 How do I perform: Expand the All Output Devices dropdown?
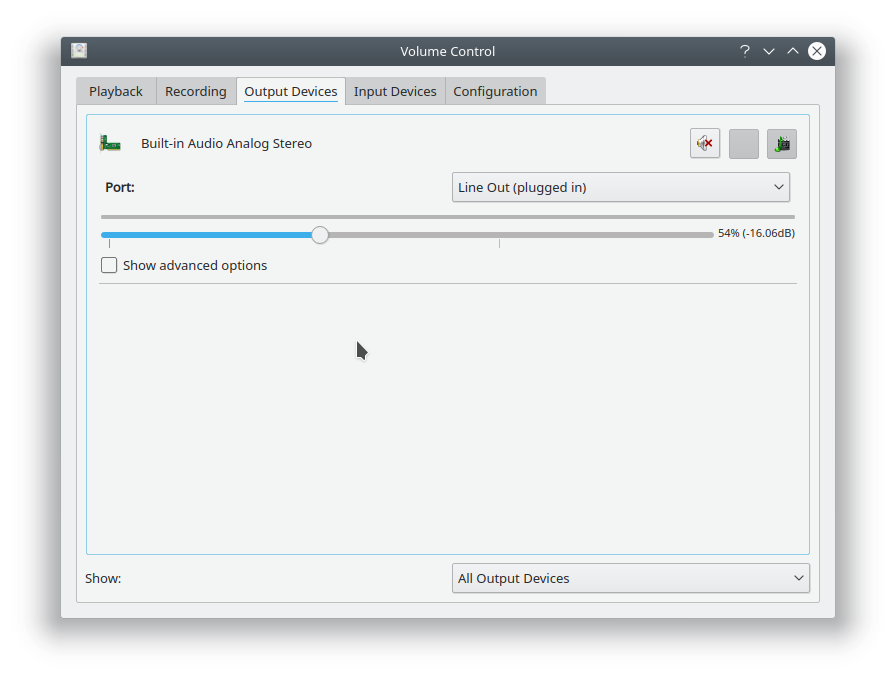pyautogui.click(x=630, y=578)
